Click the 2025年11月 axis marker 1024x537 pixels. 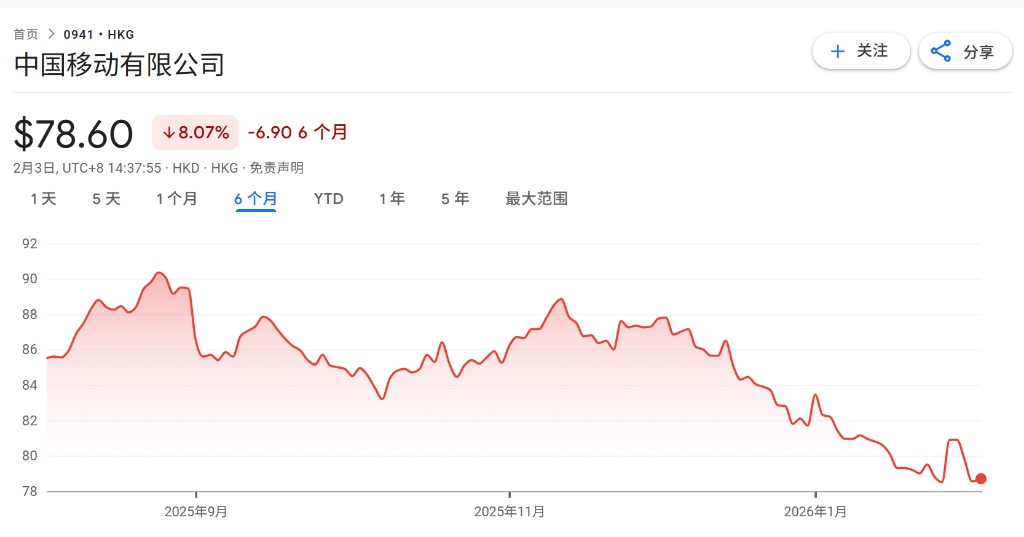(510, 511)
